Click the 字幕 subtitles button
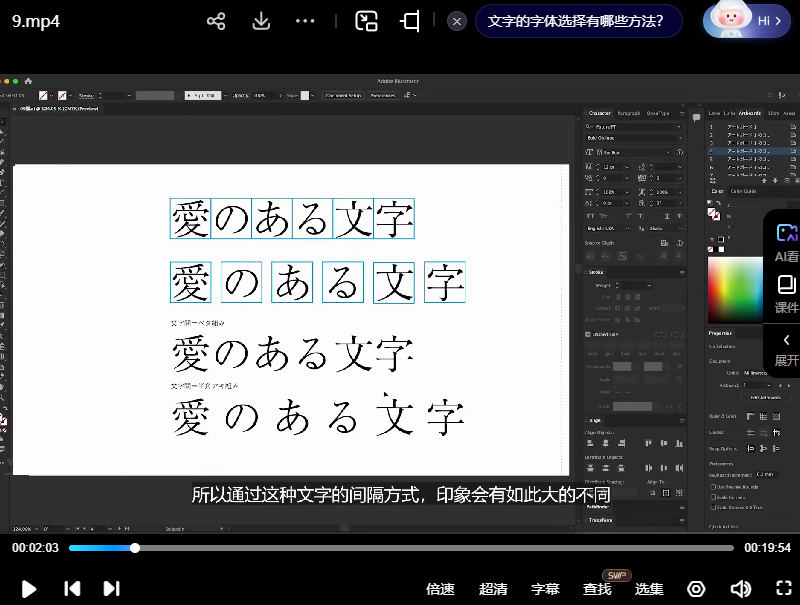The height and width of the screenshot is (605, 800). coord(545,589)
